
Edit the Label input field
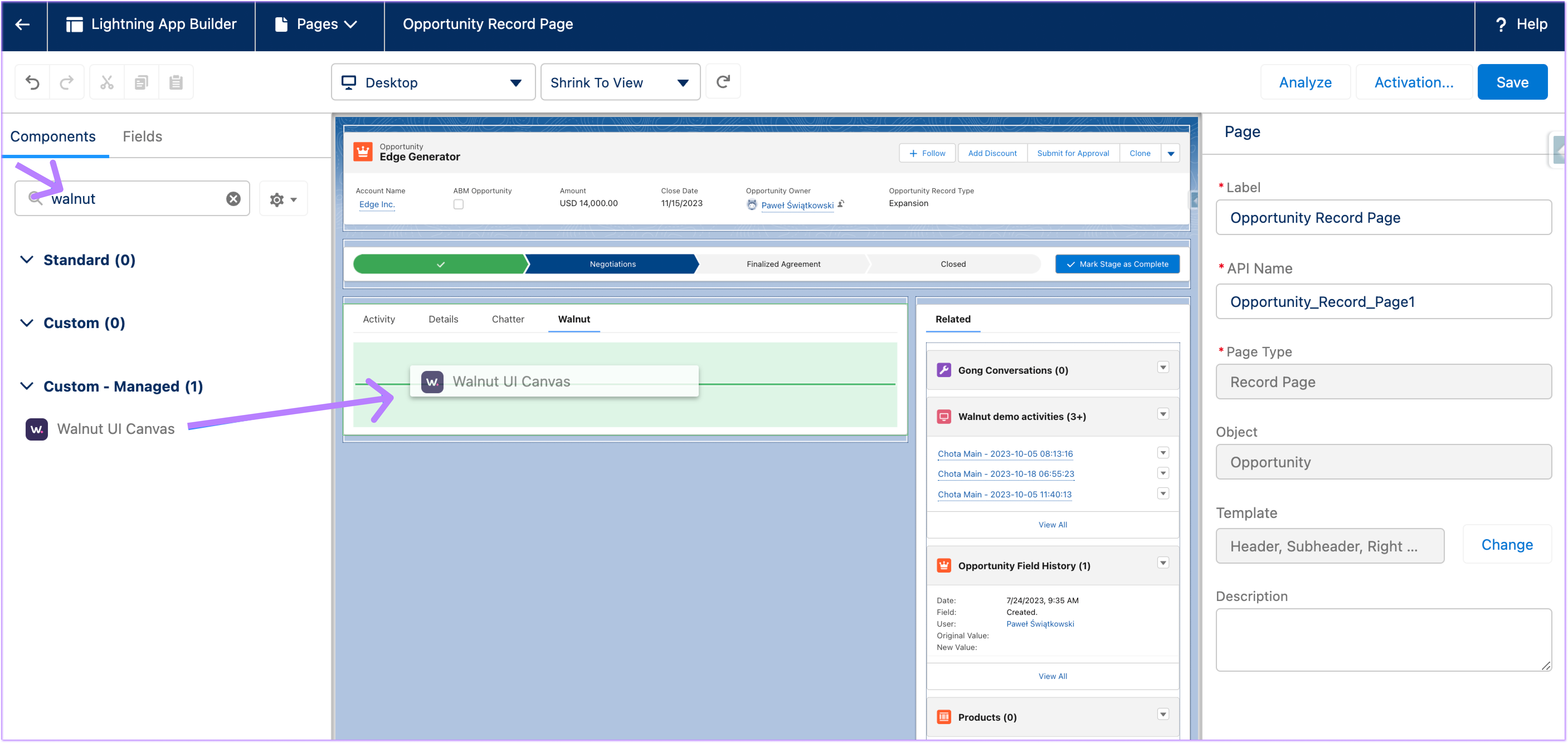[x=1383, y=218]
